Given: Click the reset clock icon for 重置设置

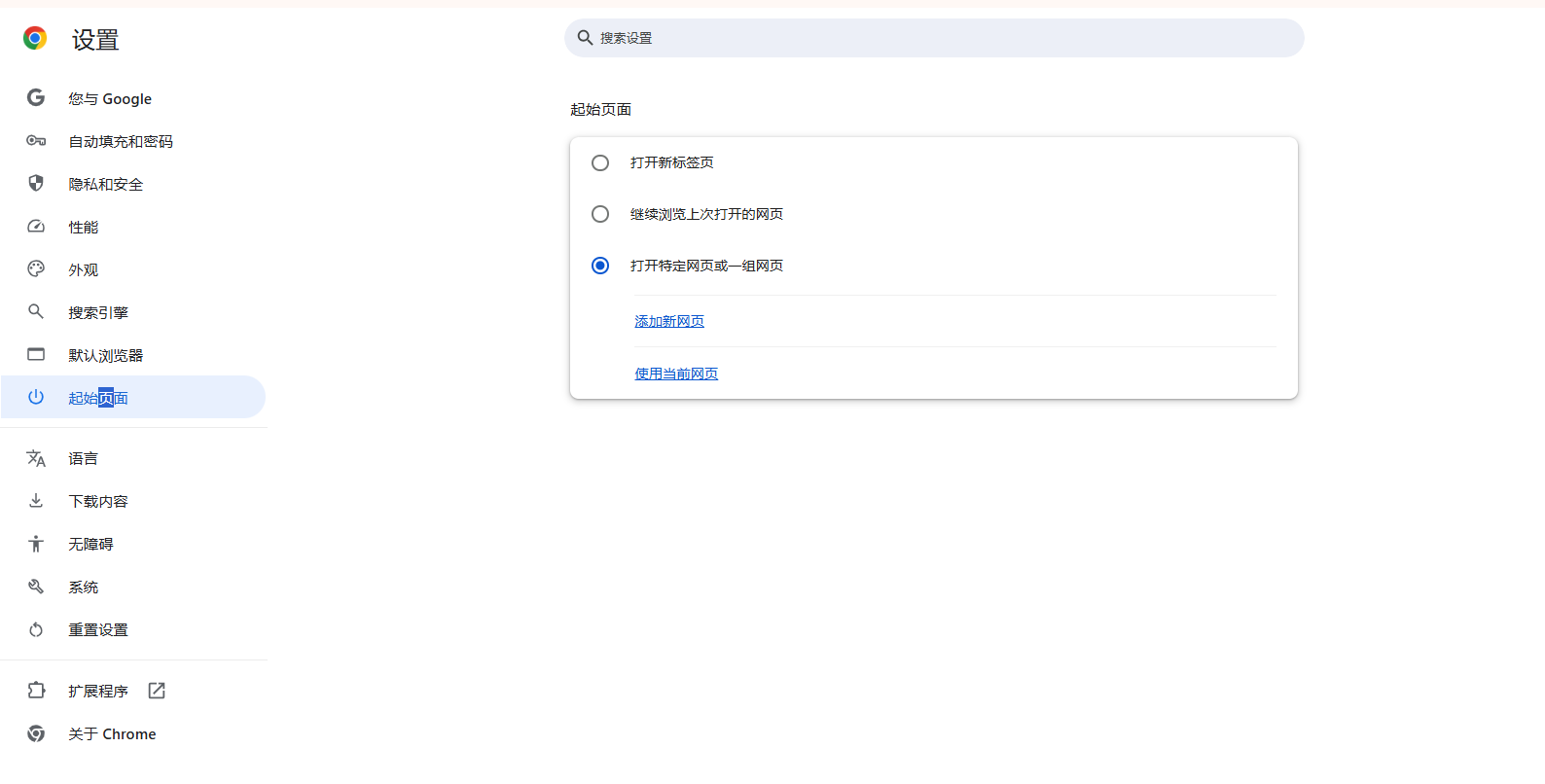Looking at the screenshot, I should pyautogui.click(x=36, y=629).
